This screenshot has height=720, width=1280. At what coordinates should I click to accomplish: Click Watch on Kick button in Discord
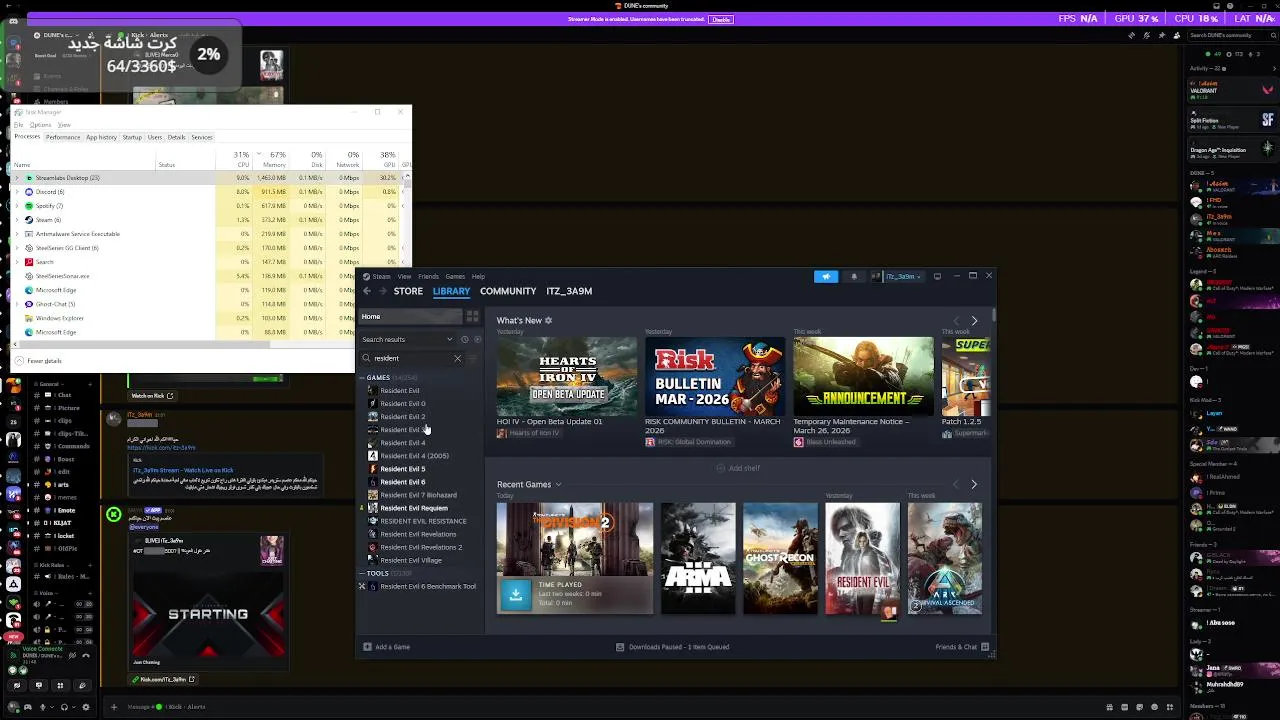(153, 396)
